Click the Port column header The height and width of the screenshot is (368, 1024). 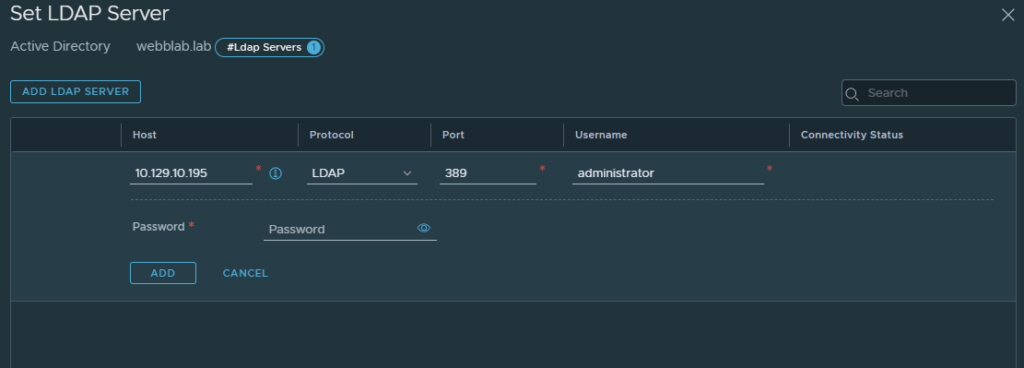453,135
